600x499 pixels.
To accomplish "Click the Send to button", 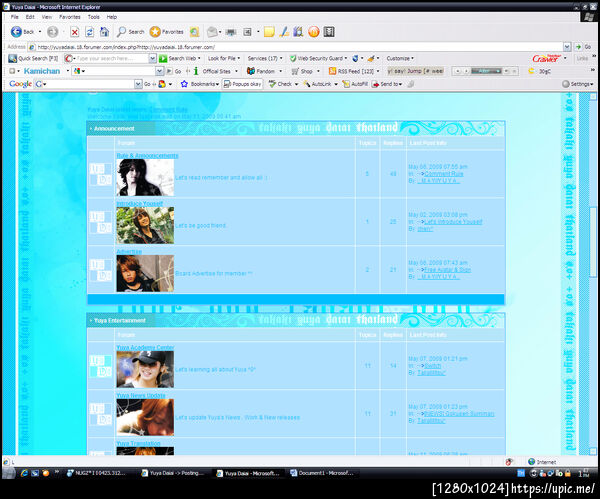I will (x=387, y=84).
